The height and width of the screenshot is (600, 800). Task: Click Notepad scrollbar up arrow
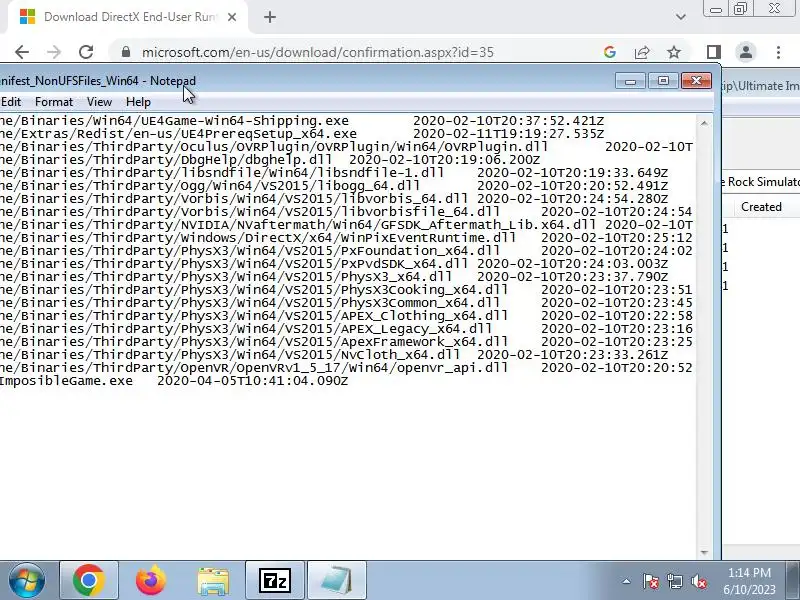tap(705, 123)
